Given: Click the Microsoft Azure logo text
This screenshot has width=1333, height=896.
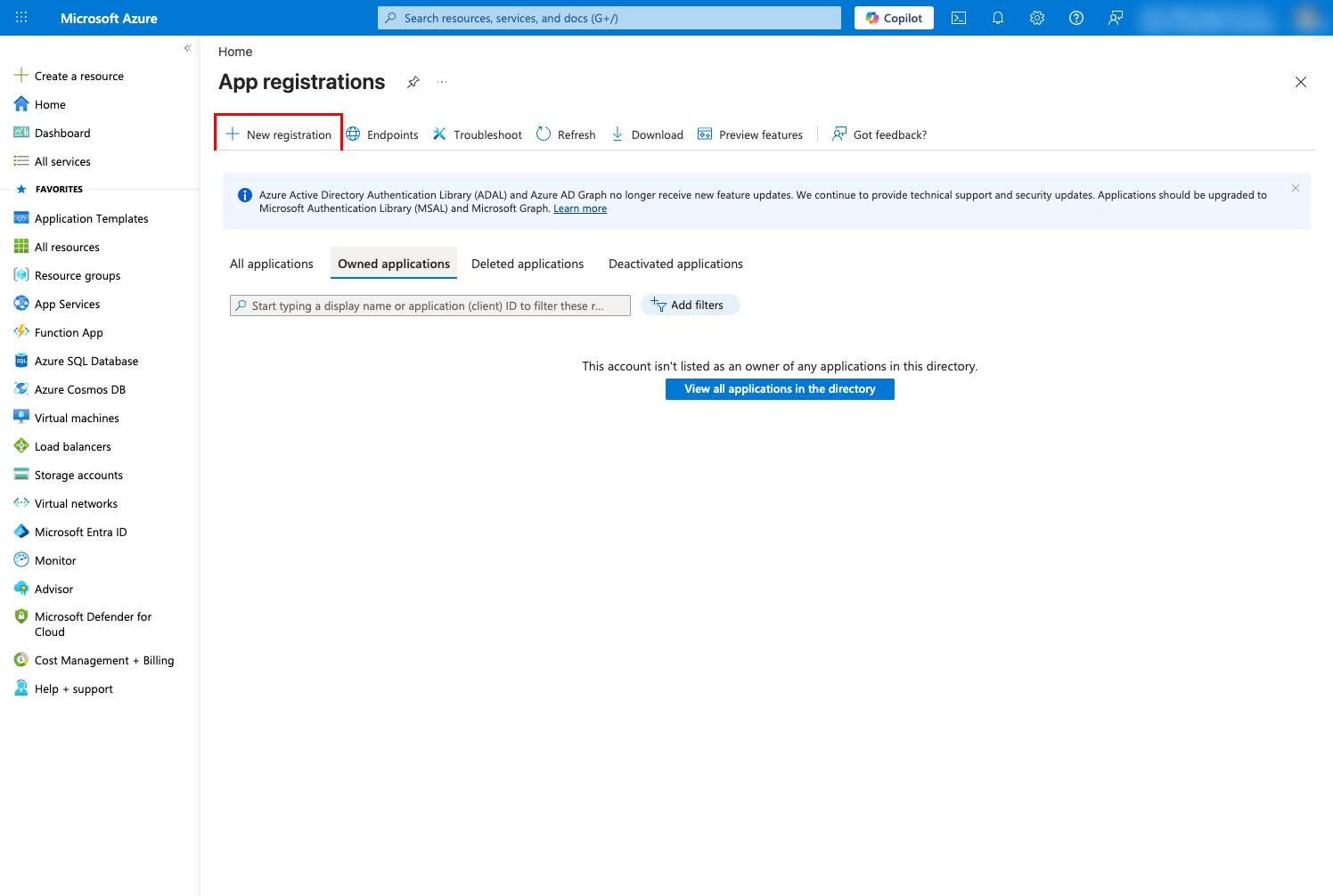Looking at the screenshot, I should point(109,18).
